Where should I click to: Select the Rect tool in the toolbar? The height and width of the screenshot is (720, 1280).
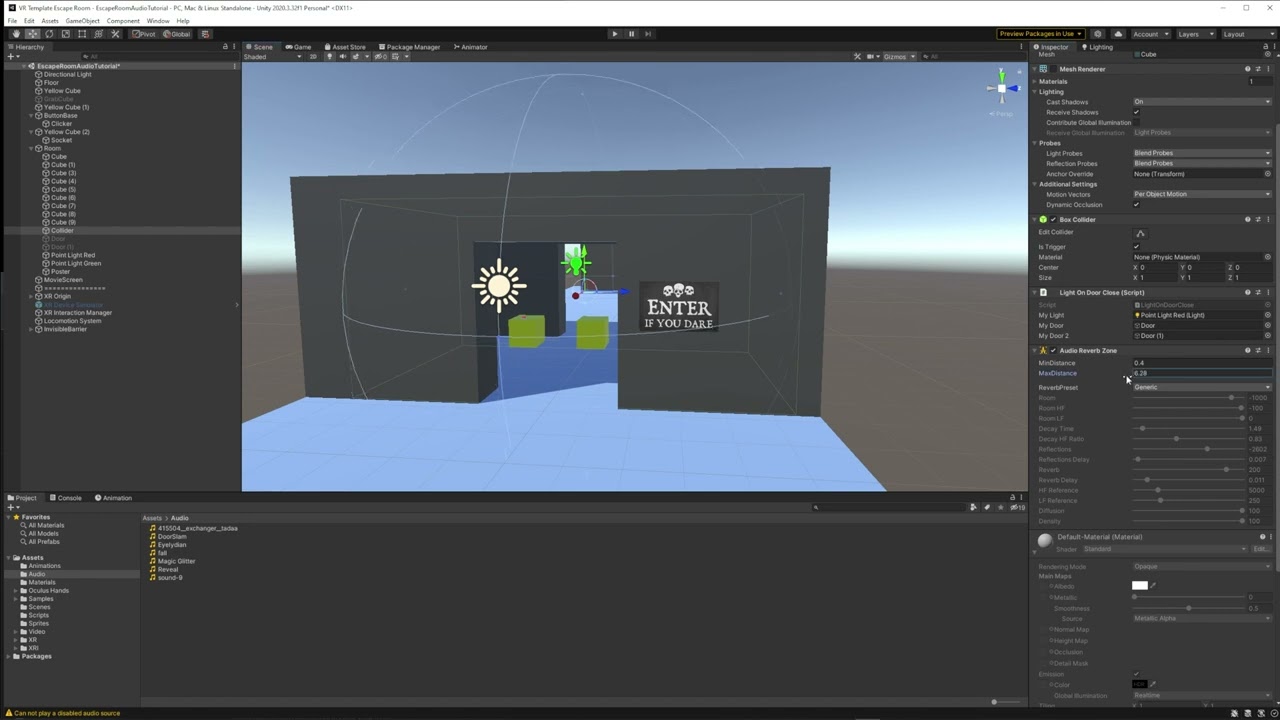click(x=82, y=34)
